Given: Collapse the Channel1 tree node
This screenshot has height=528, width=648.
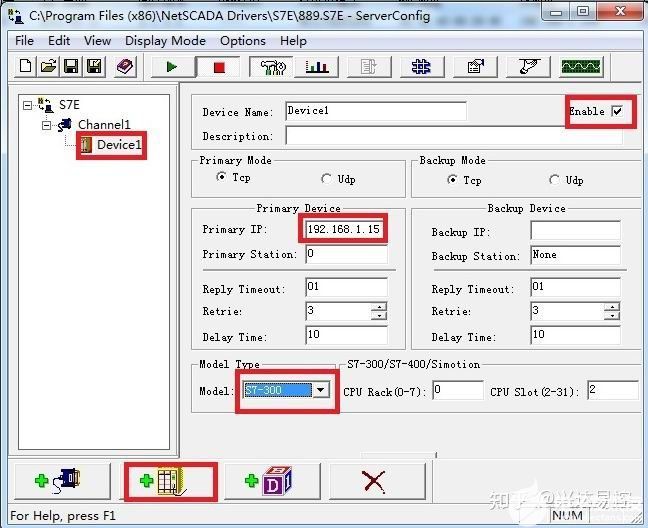Looking at the screenshot, I should point(47,125).
